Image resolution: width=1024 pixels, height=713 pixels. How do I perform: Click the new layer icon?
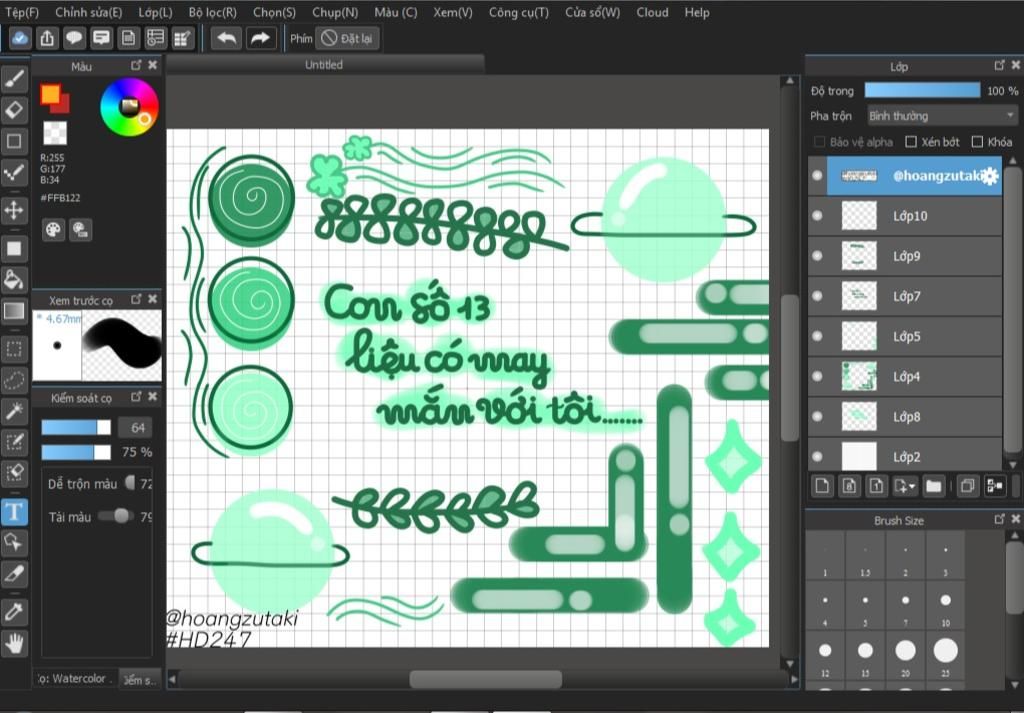click(x=822, y=486)
